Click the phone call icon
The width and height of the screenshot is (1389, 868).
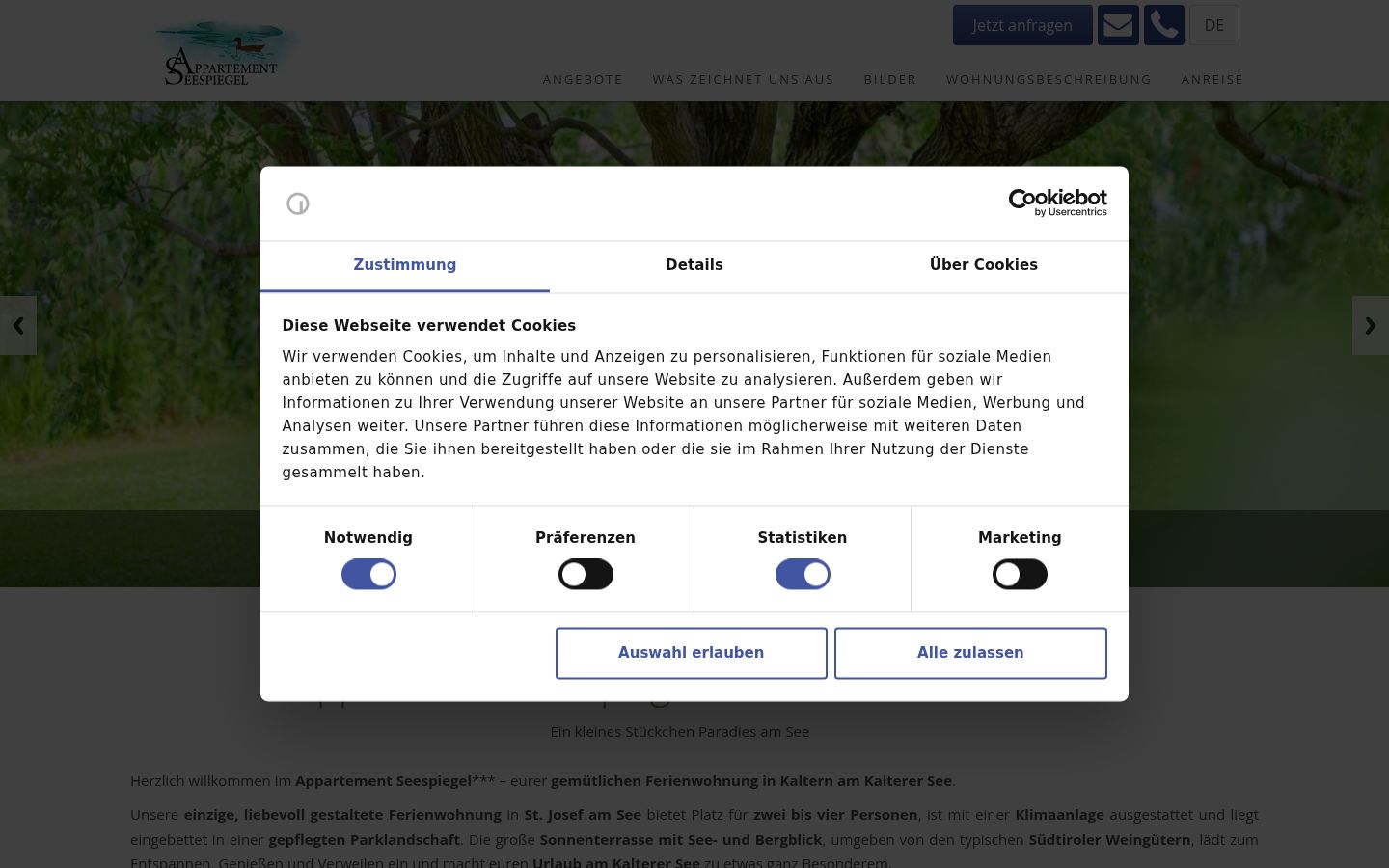tap(1164, 25)
